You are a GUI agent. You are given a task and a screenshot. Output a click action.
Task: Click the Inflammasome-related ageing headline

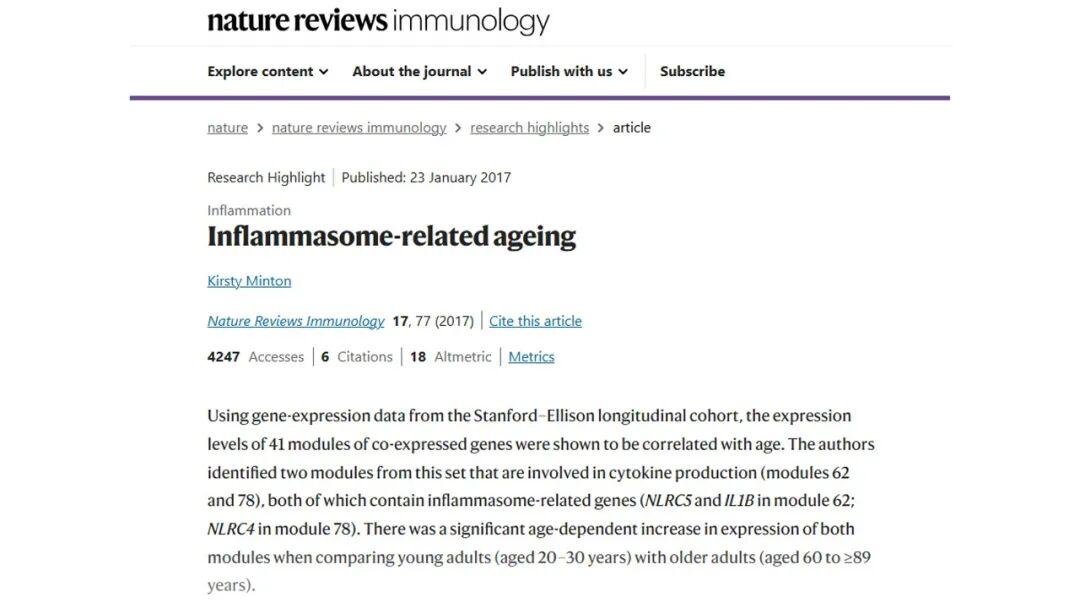point(391,237)
